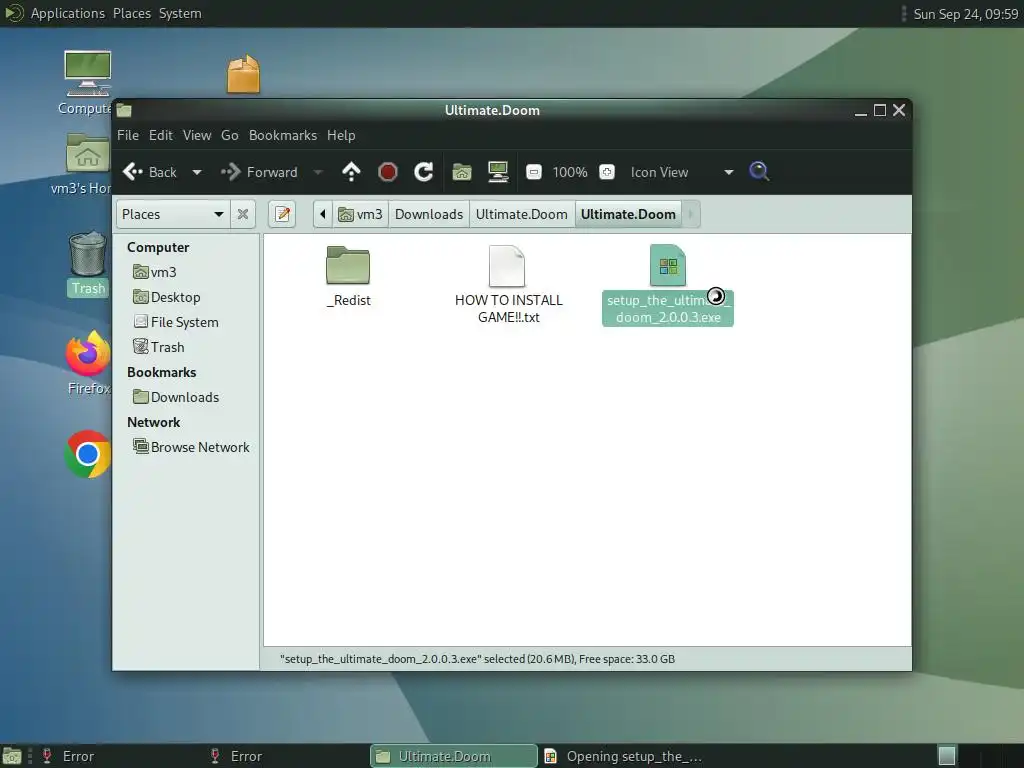Go up to the parent folder
The width and height of the screenshot is (1024, 768).
point(351,172)
